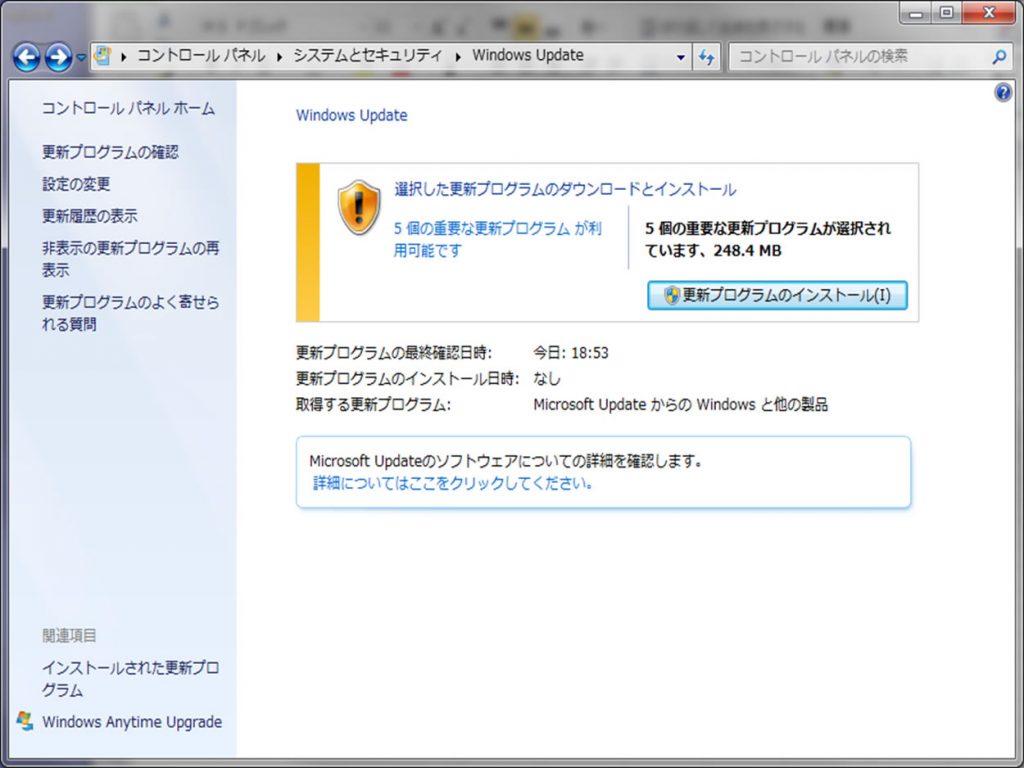
Task: Click the Back navigation arrow
Action: (x=27, y=57)
